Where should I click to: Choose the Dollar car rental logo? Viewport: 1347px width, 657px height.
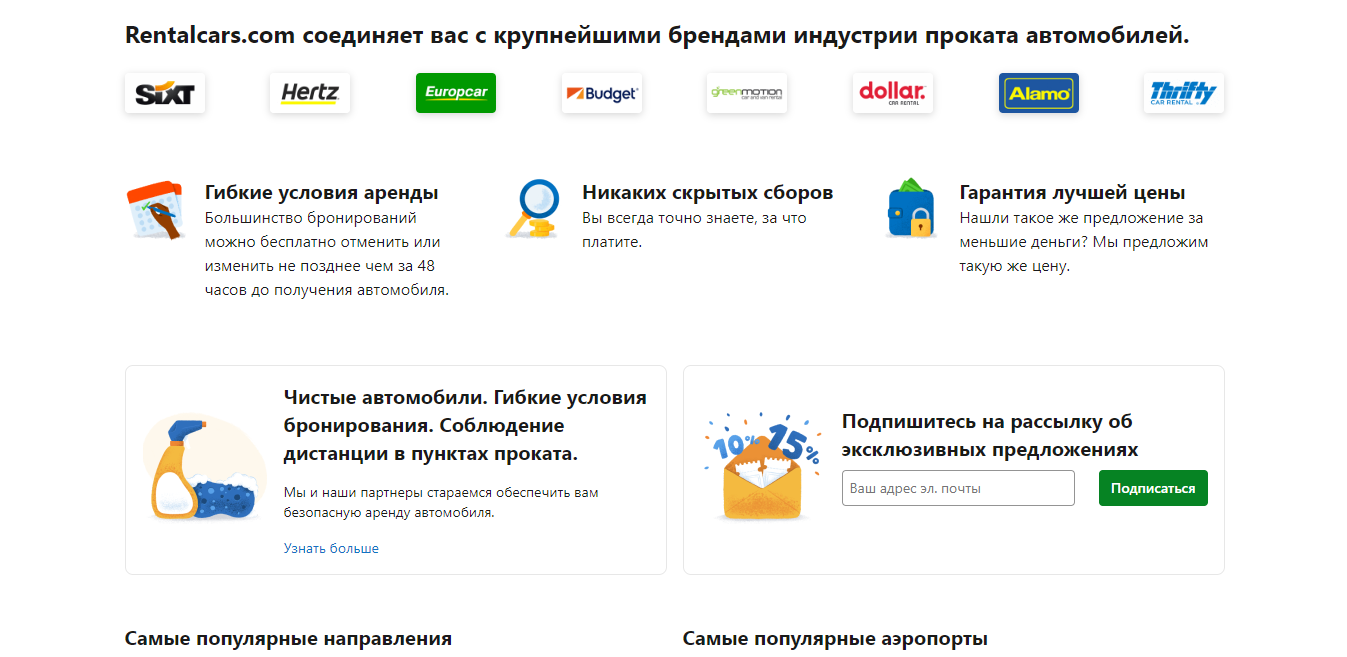[x=893, y=93]
